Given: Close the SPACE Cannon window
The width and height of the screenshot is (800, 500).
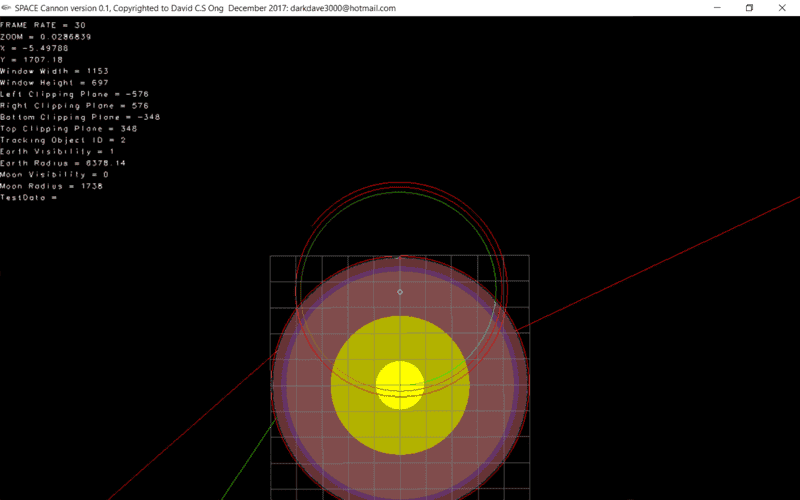Looking at the screenshot, I should point(785,8).
